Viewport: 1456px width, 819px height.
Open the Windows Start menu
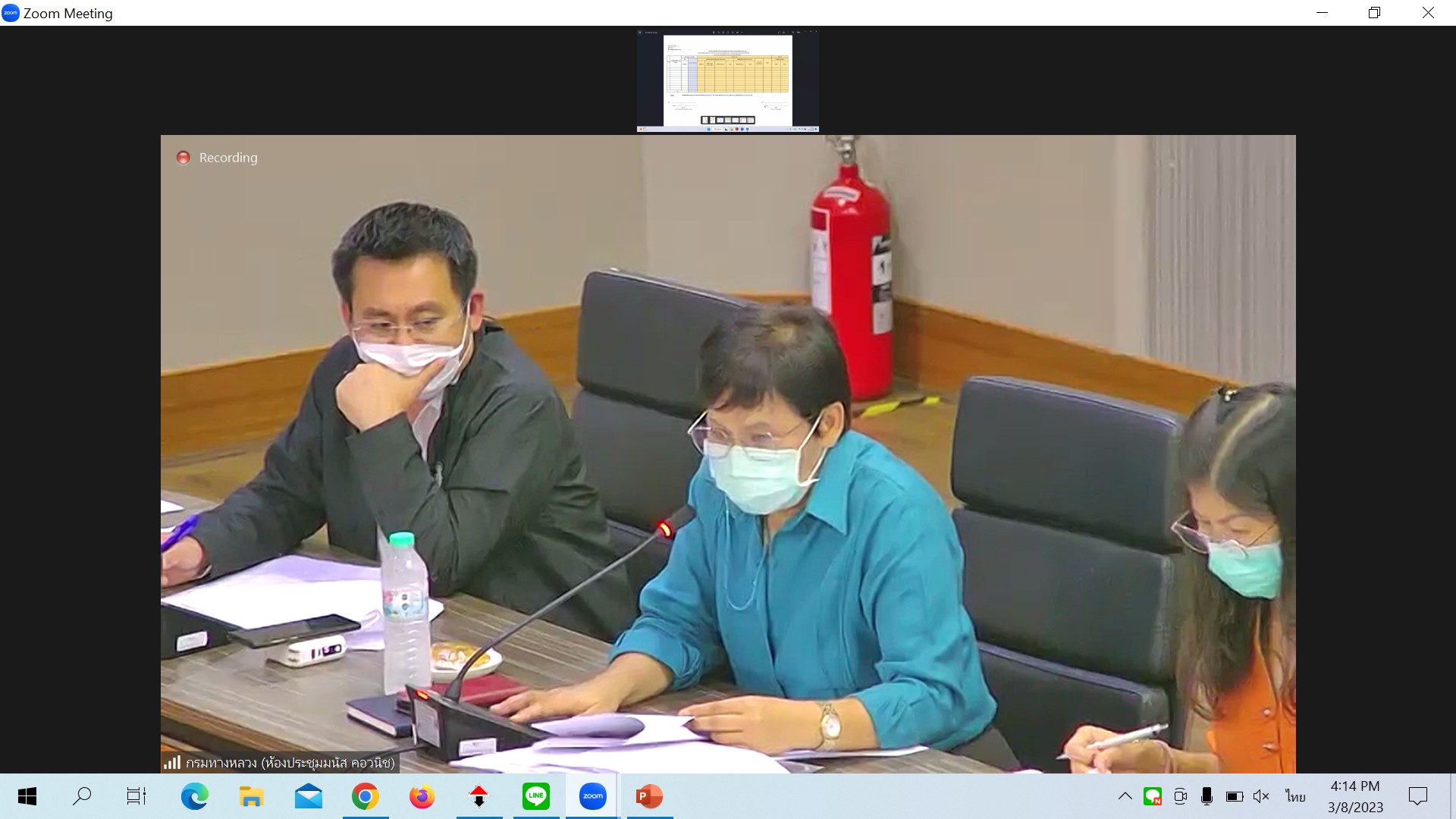point(27,796)
